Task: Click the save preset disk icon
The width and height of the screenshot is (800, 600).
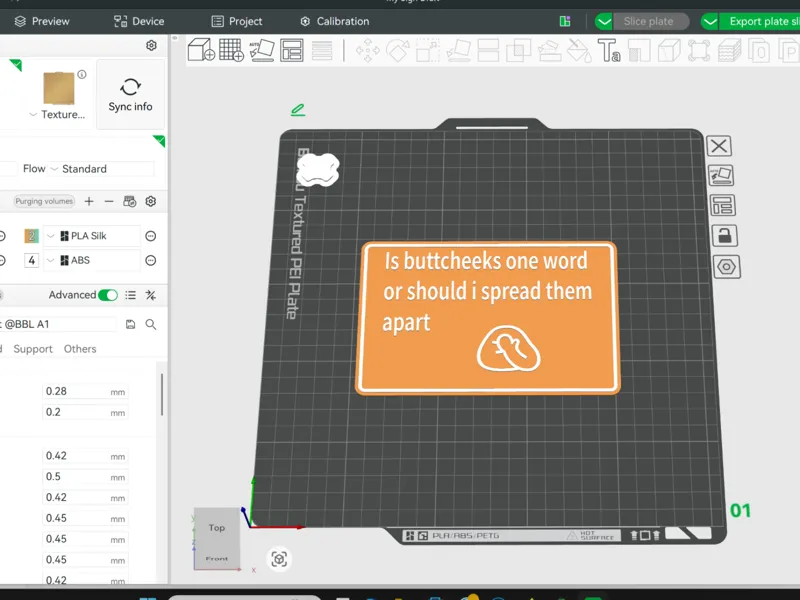Action: [130, 324]
